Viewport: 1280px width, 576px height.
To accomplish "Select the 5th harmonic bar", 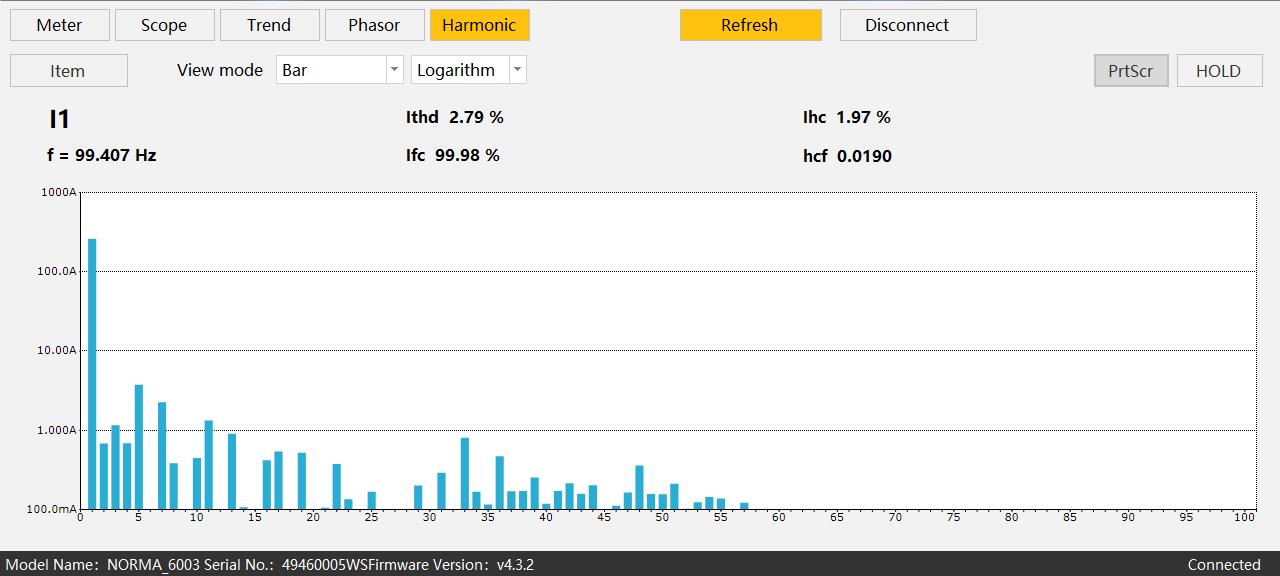I will click(x=139, y=447).
